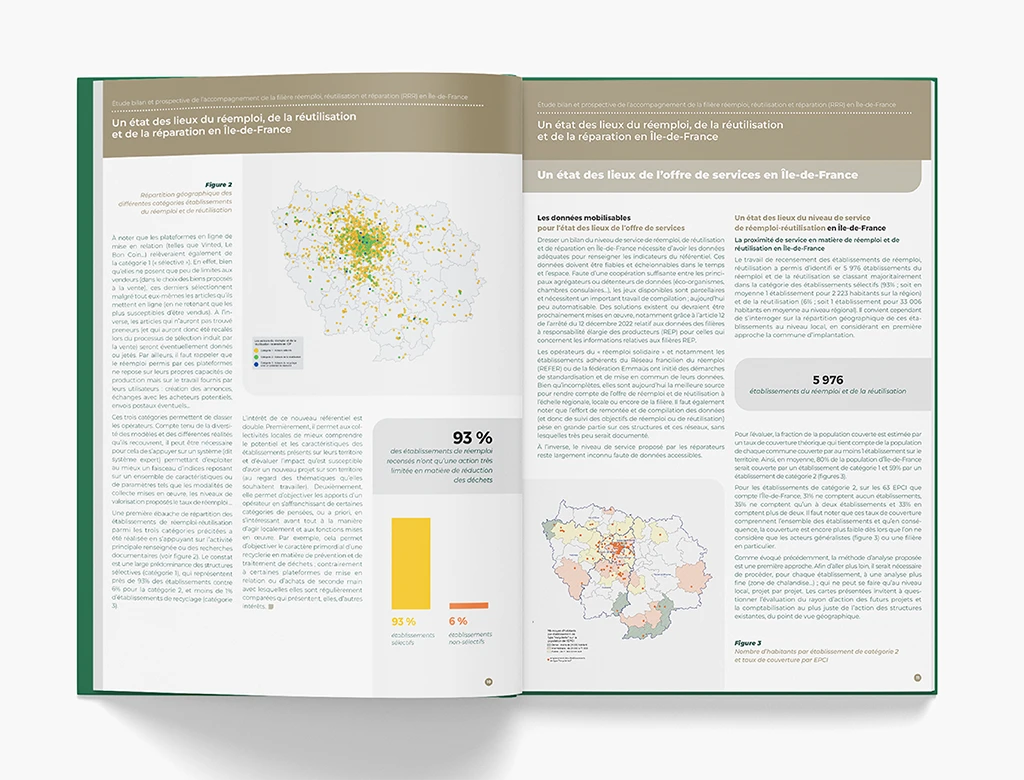Click the right page number badge

pos(916,677)
